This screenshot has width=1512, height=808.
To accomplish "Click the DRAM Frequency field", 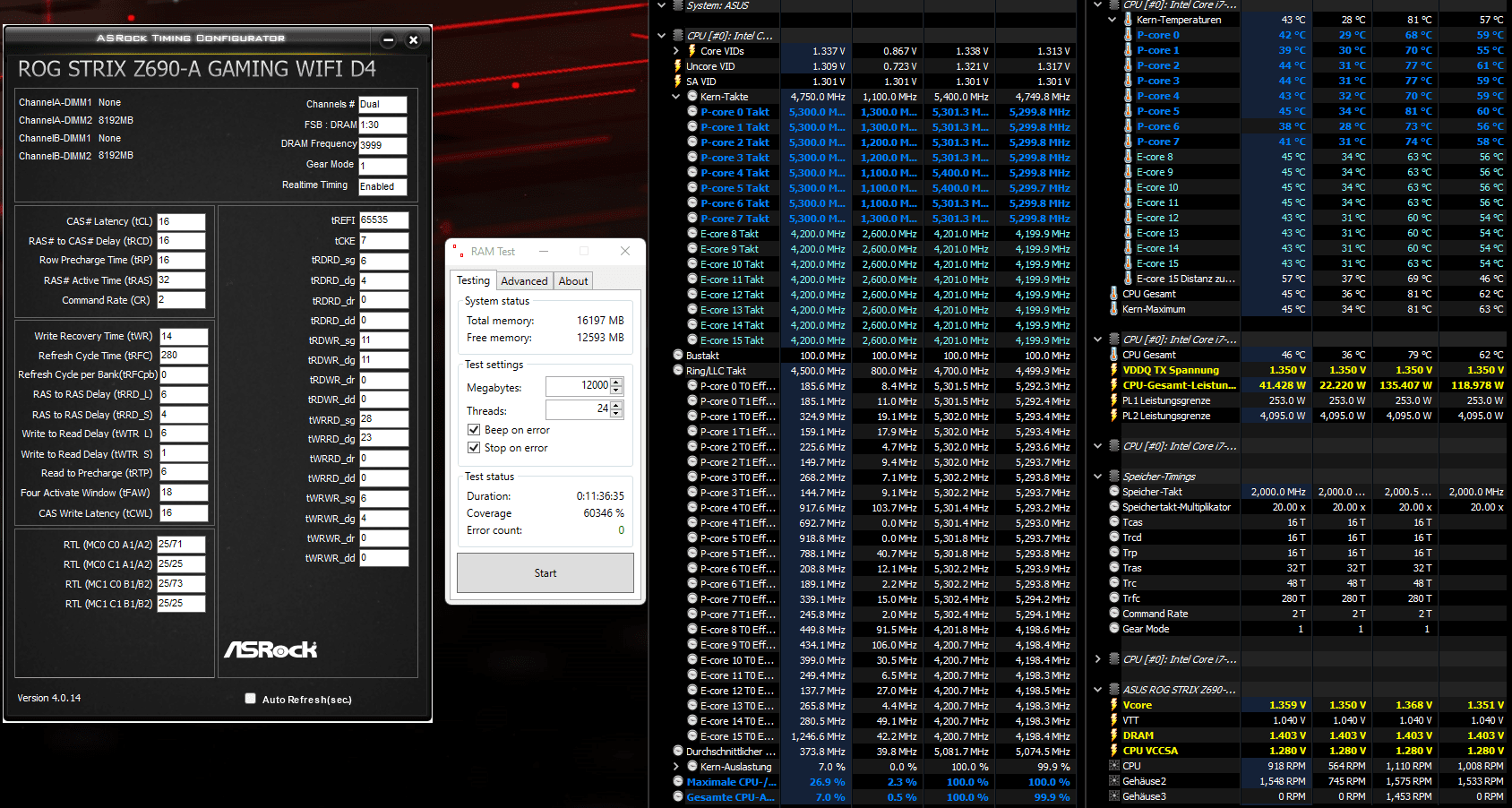I will (382, 145).
